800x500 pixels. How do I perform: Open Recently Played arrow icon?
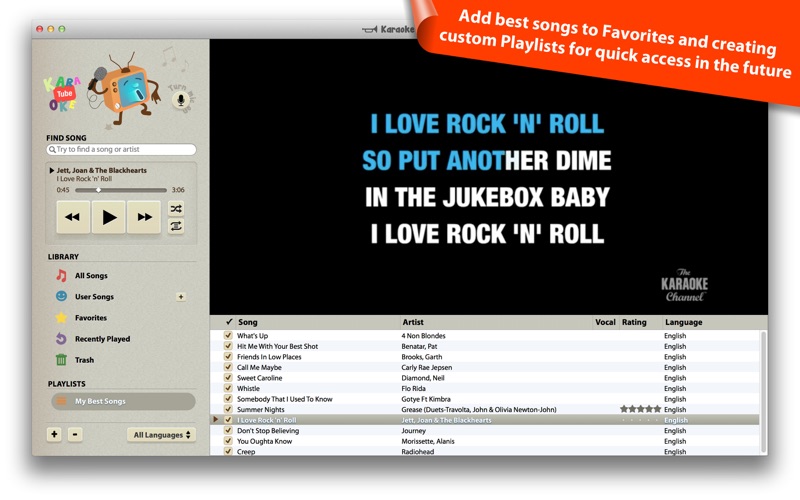(61, 339)
